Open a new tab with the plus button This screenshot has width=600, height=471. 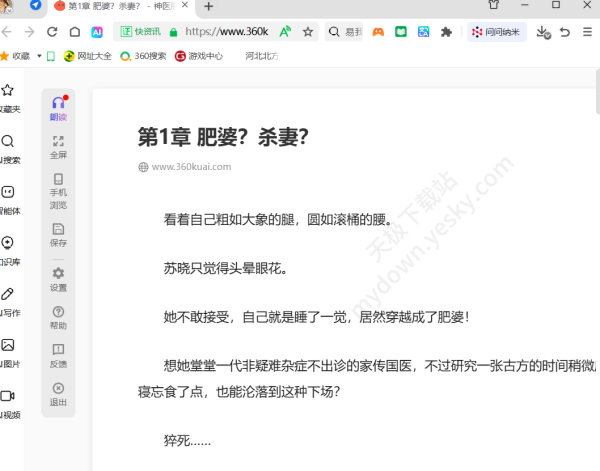click(x=209, y=7)
